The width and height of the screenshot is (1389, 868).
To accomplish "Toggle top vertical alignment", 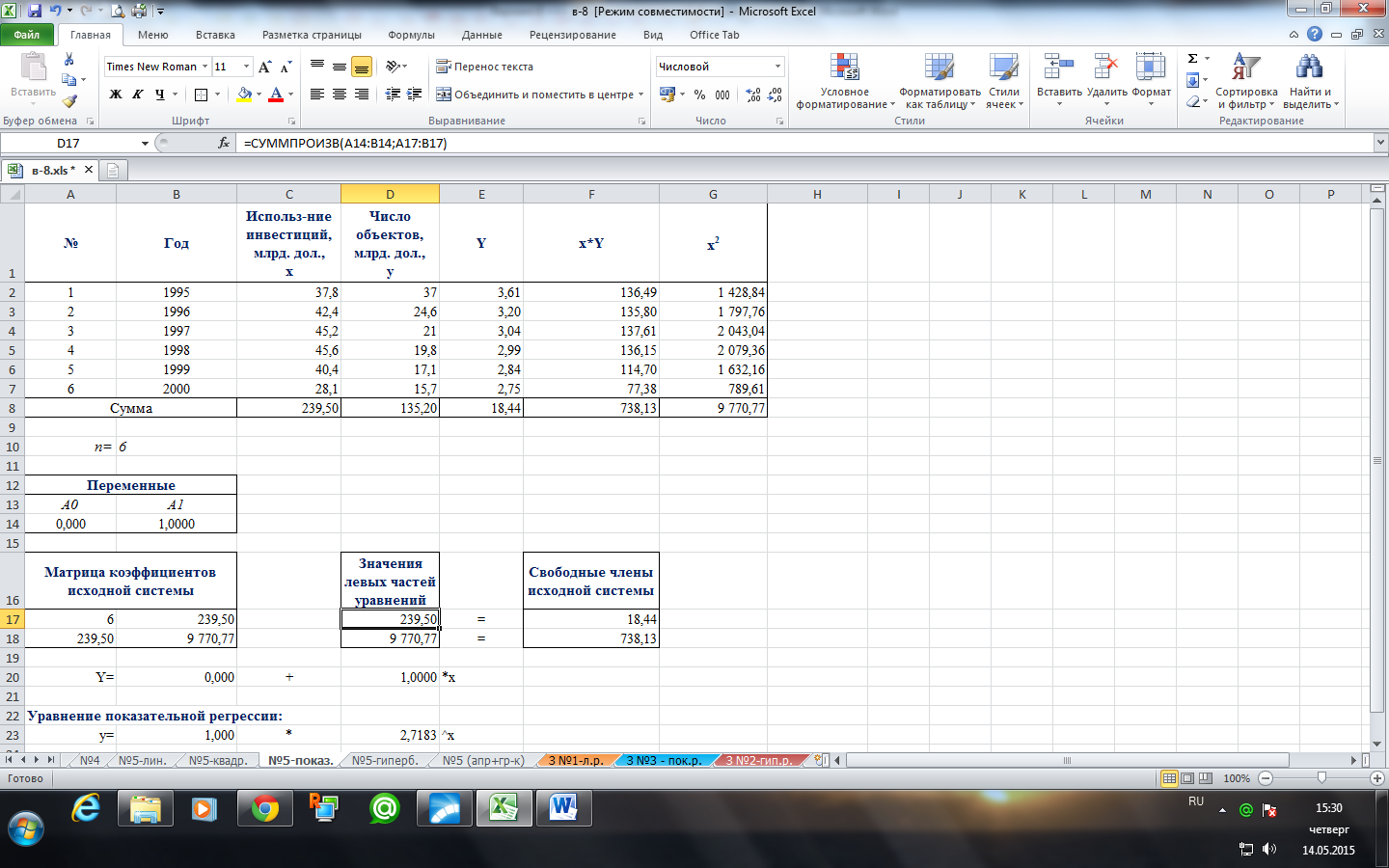I will click(317, 67).
